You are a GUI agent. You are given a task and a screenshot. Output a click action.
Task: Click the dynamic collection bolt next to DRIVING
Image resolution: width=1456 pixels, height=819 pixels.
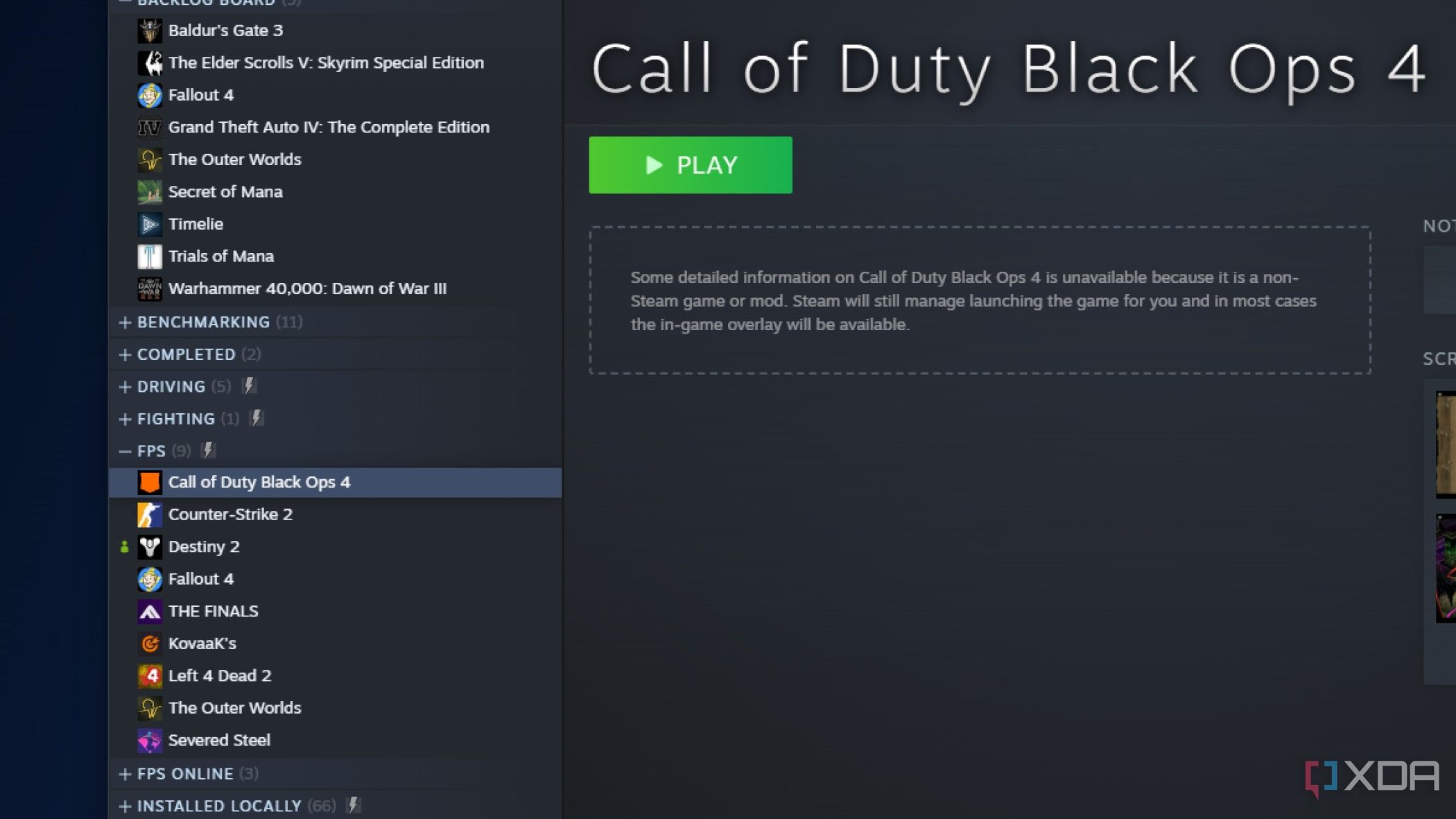tap(249, 386)
